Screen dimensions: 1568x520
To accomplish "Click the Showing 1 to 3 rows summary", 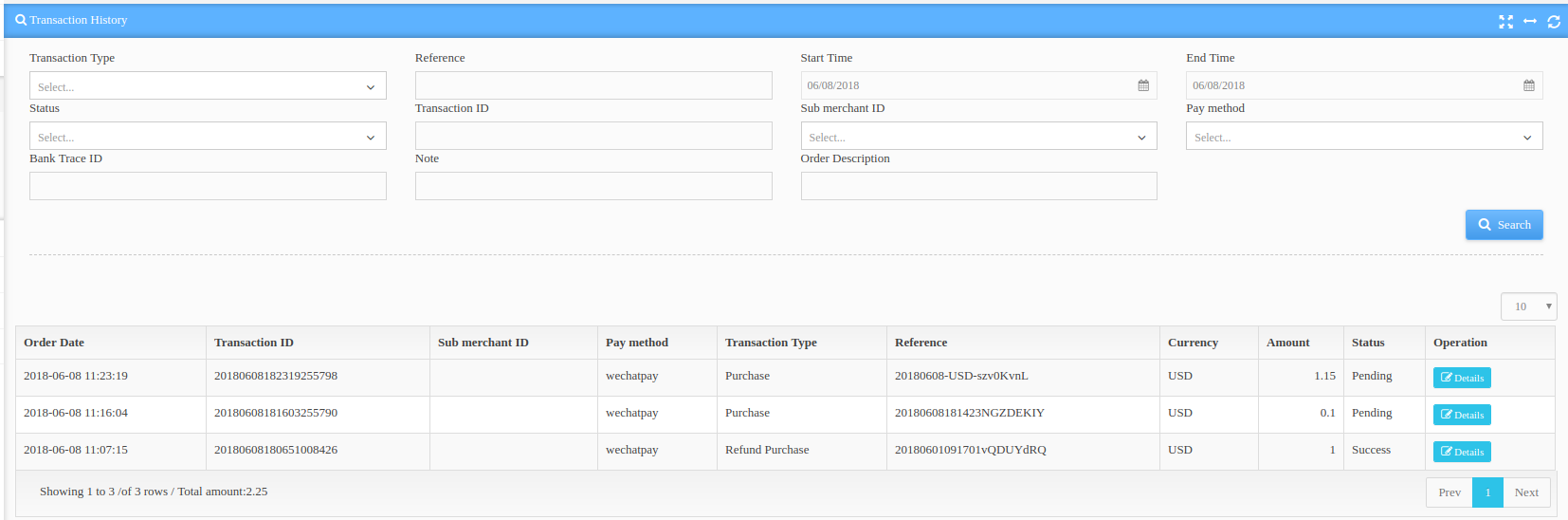I will [x=154, y=492].
